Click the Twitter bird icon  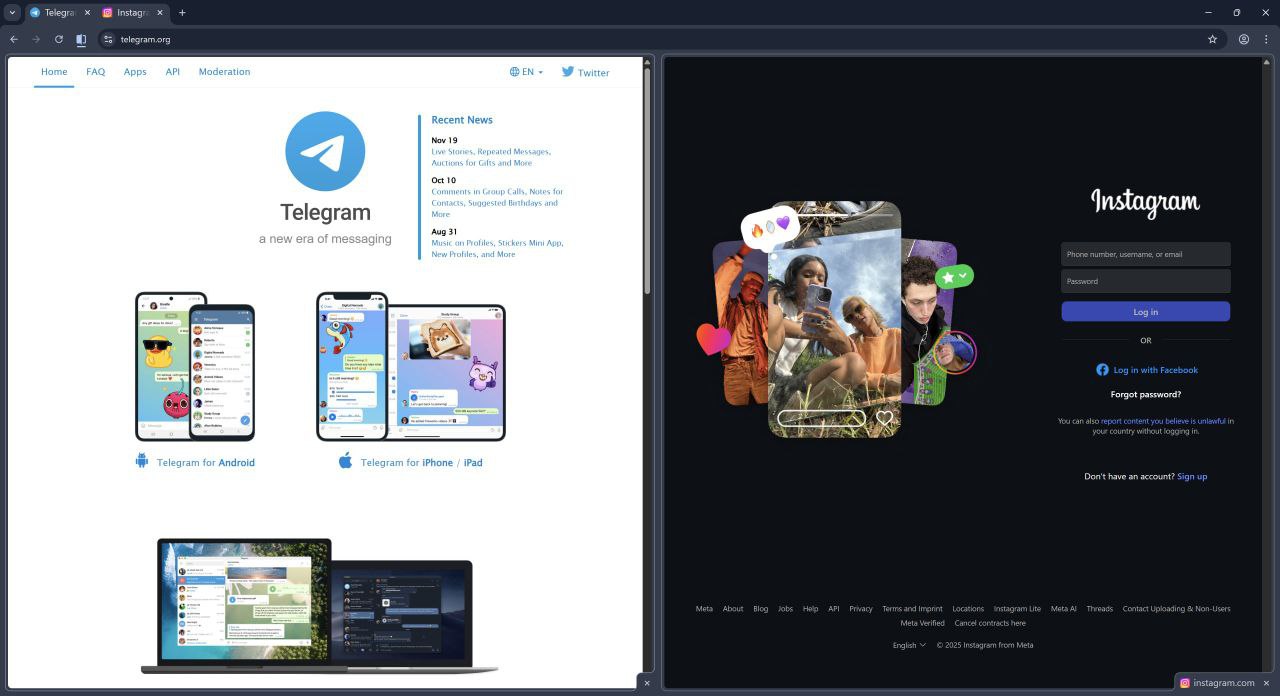[x=568, y=72]
